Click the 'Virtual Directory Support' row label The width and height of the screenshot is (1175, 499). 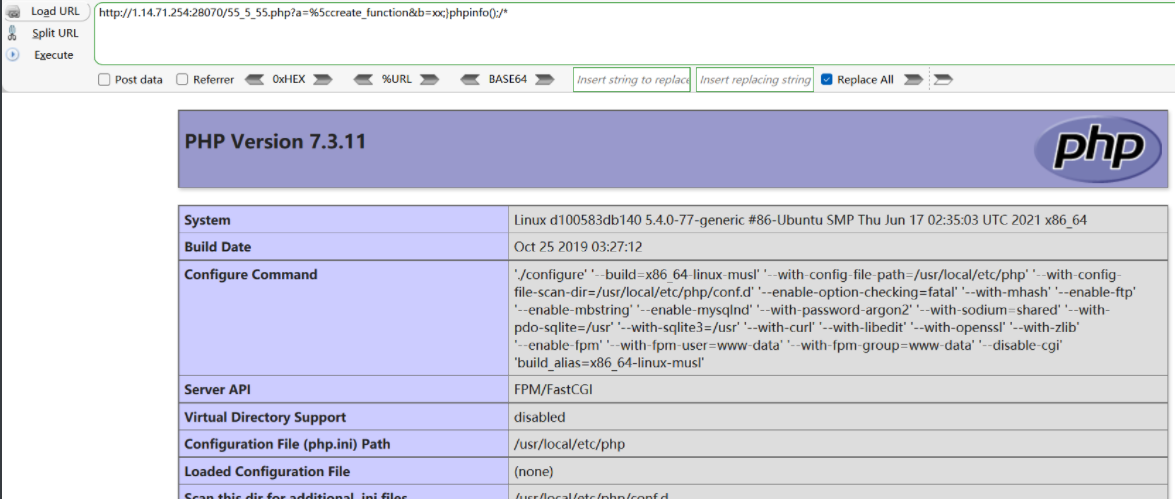[265, 417]
